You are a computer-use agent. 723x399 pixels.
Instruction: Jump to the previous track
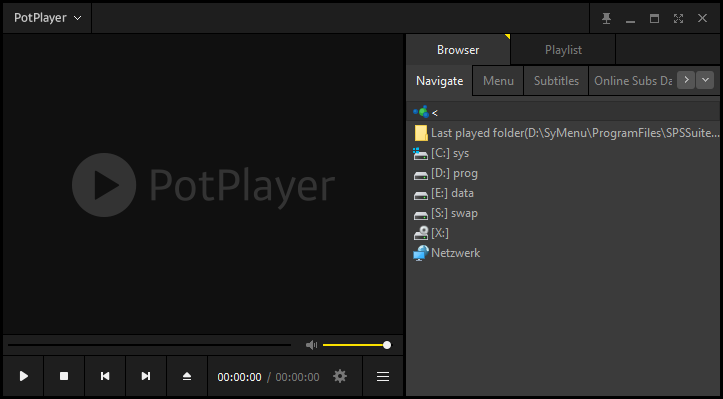105,376
